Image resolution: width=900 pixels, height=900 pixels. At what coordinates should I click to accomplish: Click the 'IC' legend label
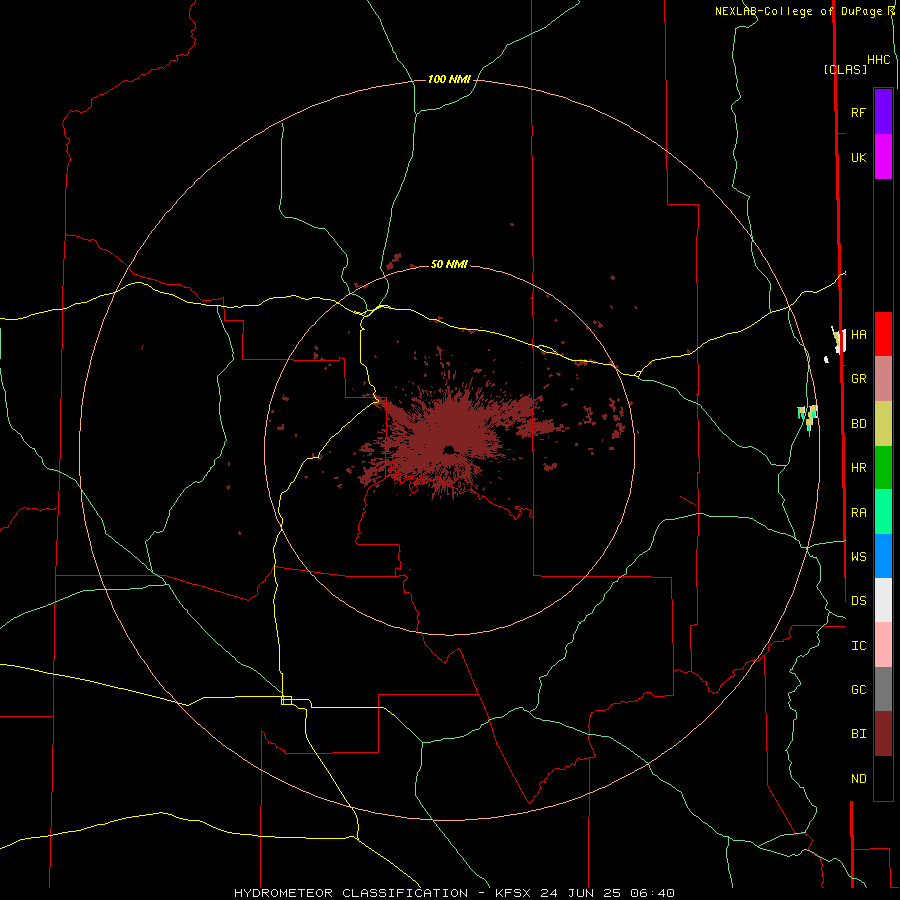point(859,646)
